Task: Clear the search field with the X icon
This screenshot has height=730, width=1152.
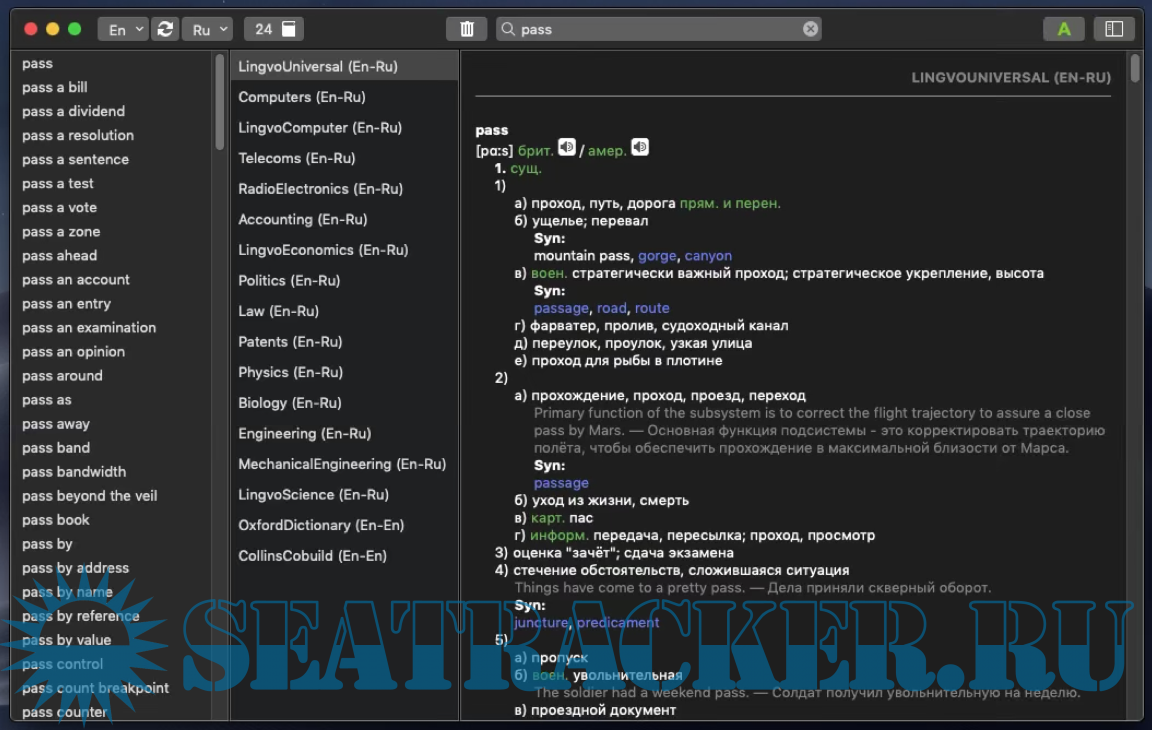Action: pos(810,29)
